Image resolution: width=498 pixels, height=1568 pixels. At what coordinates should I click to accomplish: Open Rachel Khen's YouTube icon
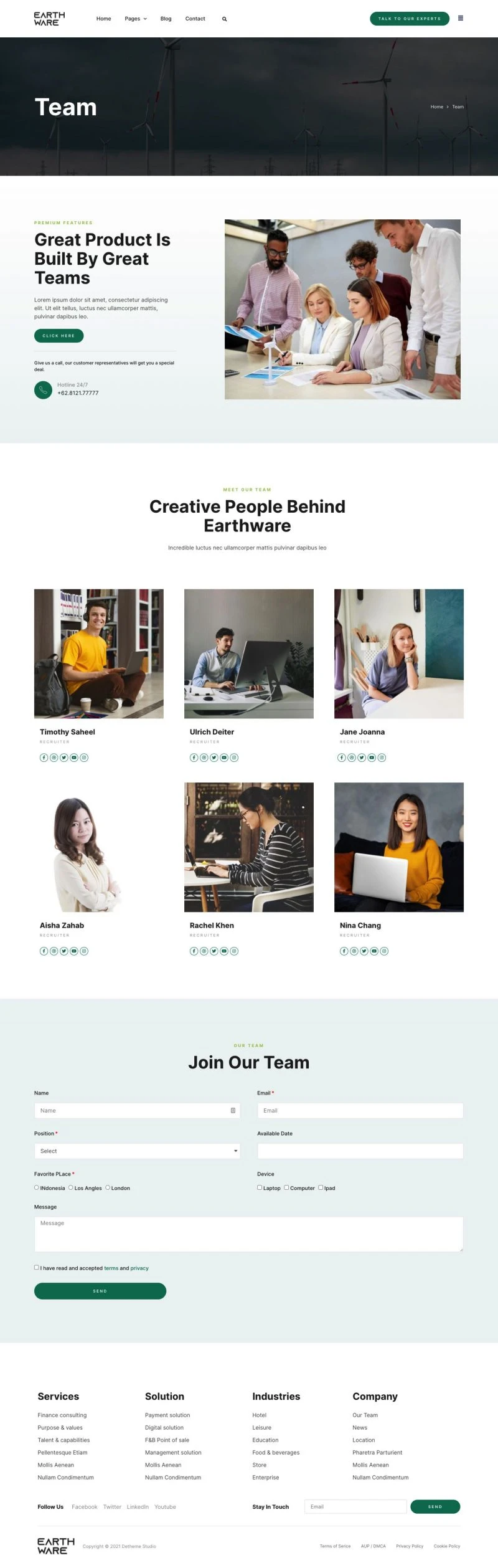point(224,951)
